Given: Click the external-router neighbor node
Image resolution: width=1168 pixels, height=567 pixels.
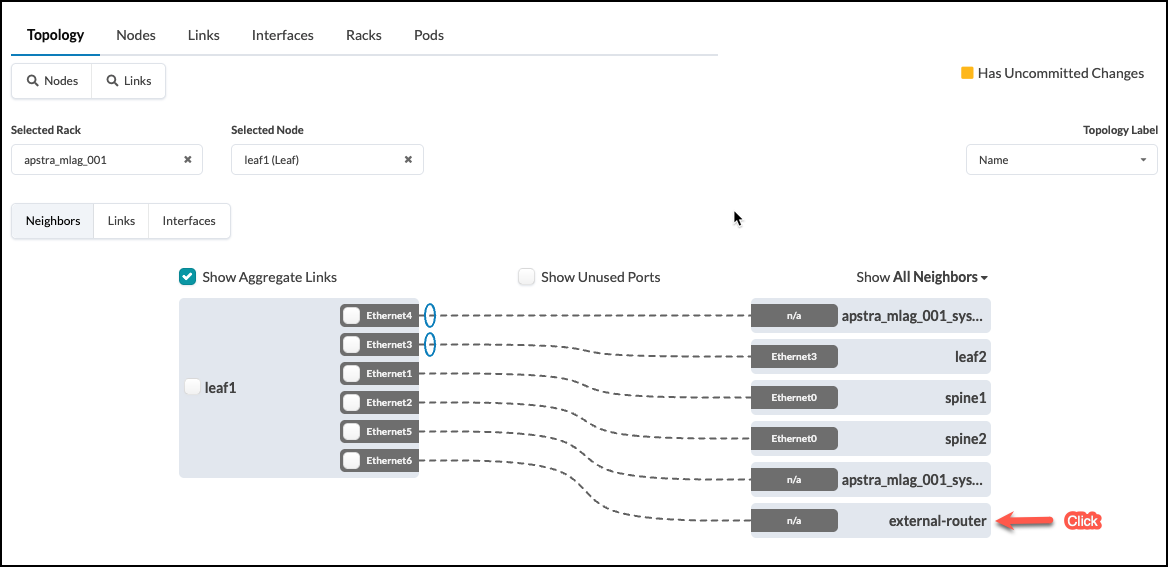Looking at the screenshot, I should [x=937, y=521].
